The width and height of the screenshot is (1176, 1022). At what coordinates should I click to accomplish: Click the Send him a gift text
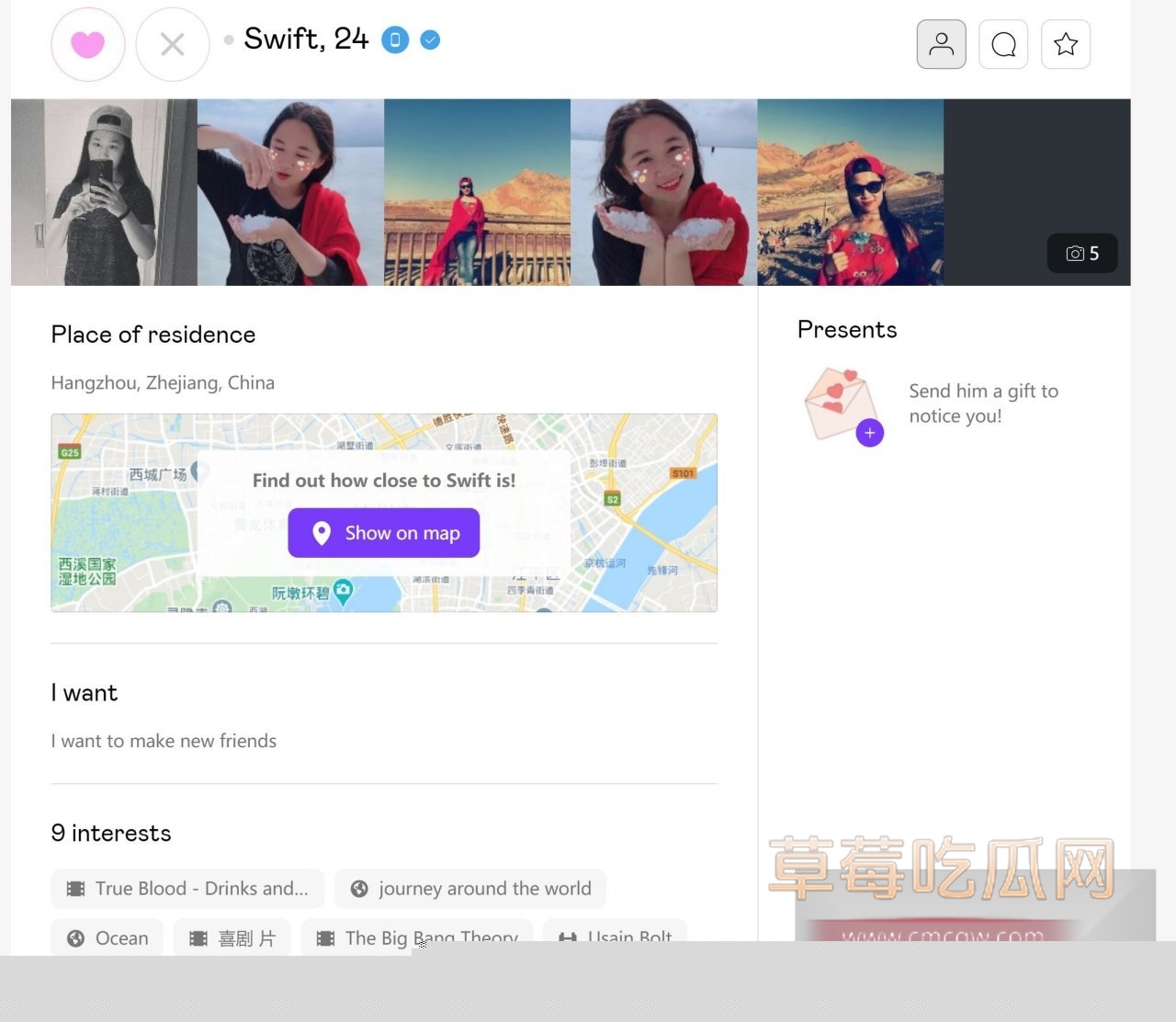983,403
